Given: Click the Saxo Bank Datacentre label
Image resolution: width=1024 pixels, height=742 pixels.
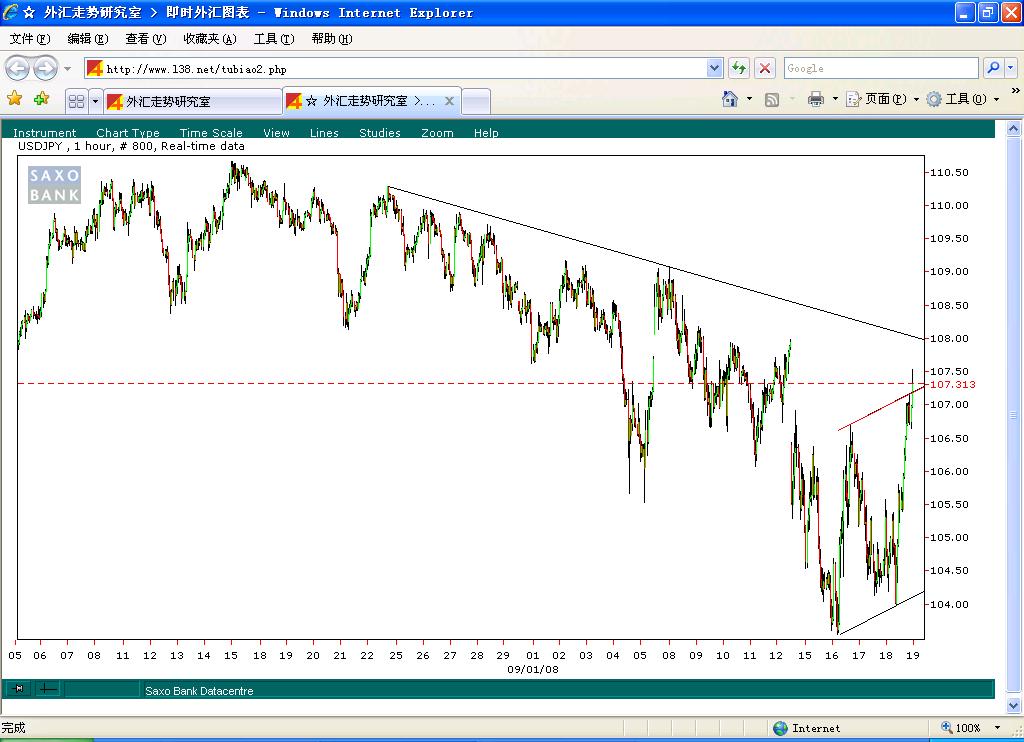Looking at the screenshot, I should 199,690.
